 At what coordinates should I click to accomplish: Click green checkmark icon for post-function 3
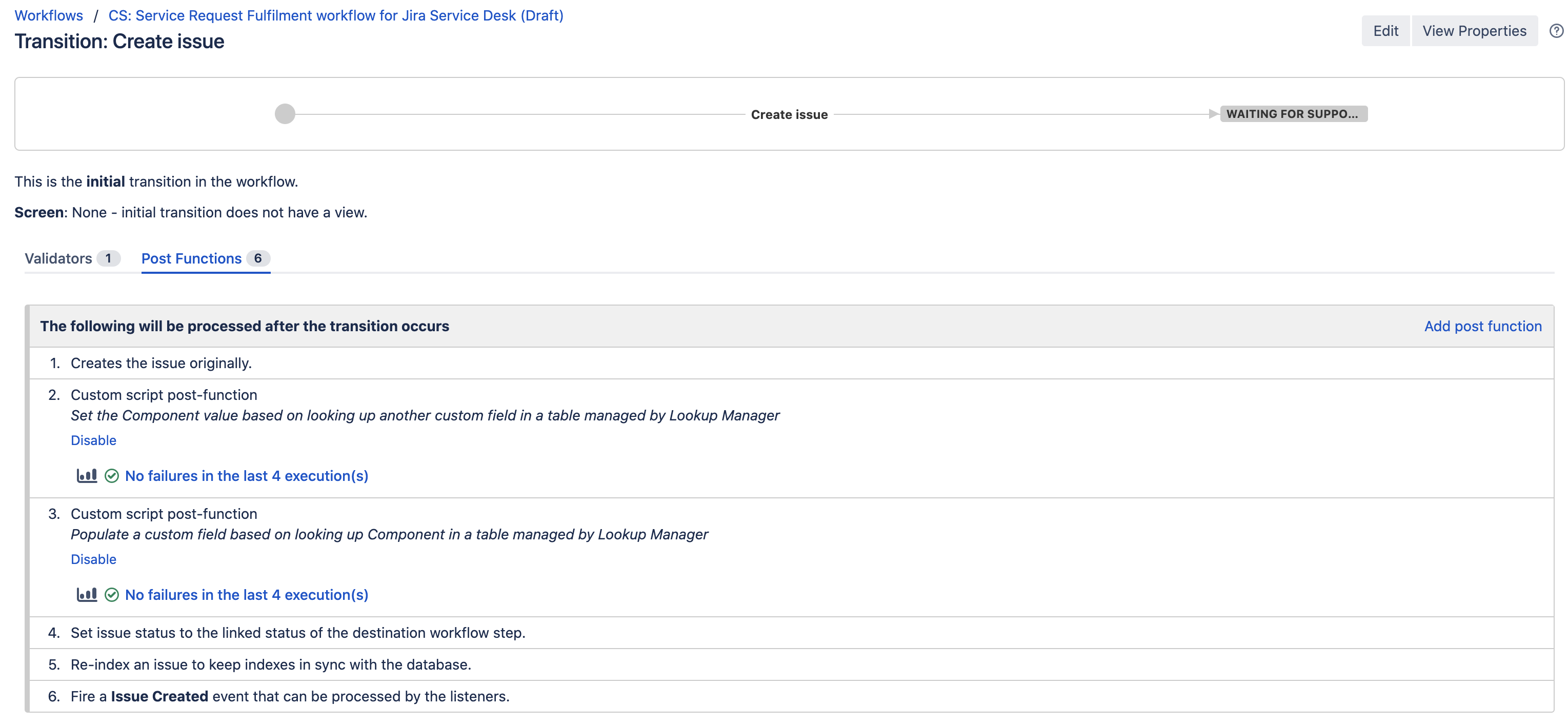point(111,595)
